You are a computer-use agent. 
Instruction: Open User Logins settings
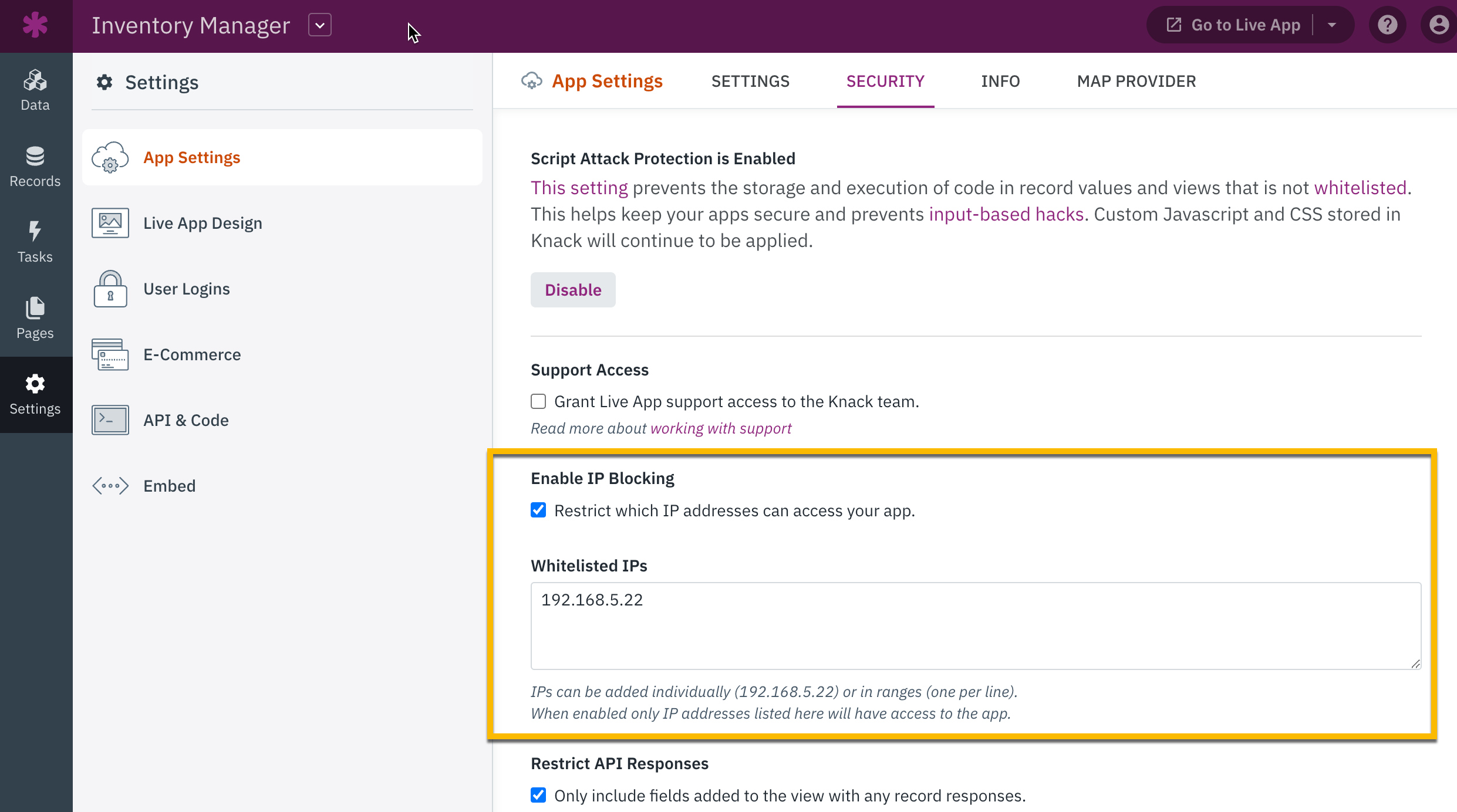click(x=282, y=289)
